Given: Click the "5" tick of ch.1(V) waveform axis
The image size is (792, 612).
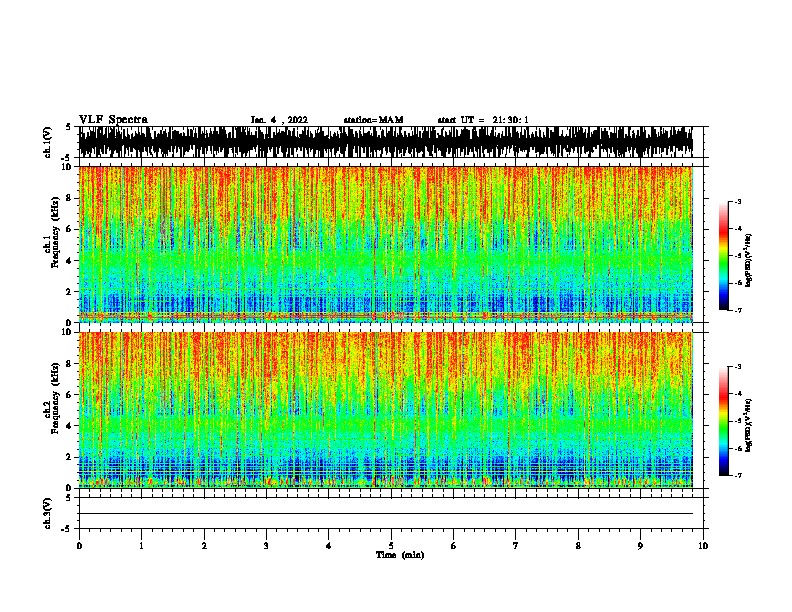Looking at the screenshot, I should click(68, 127).
